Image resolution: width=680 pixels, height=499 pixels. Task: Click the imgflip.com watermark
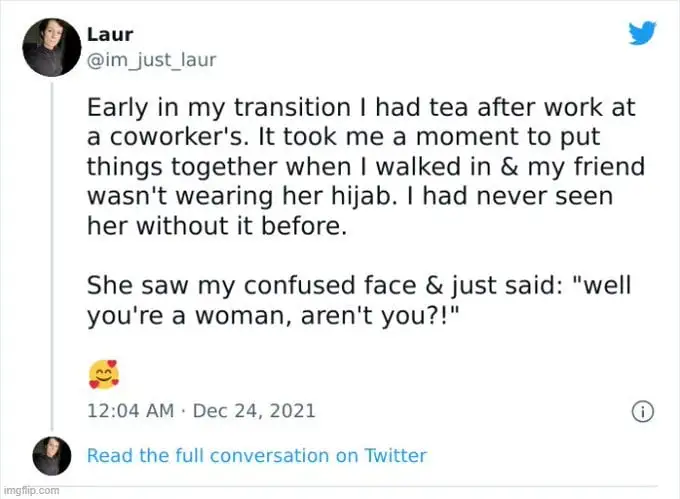coord(30,490)
